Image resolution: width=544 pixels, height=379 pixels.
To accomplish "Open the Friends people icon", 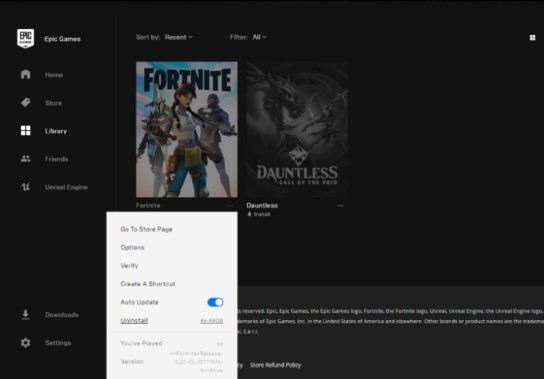I will (25, 159).
